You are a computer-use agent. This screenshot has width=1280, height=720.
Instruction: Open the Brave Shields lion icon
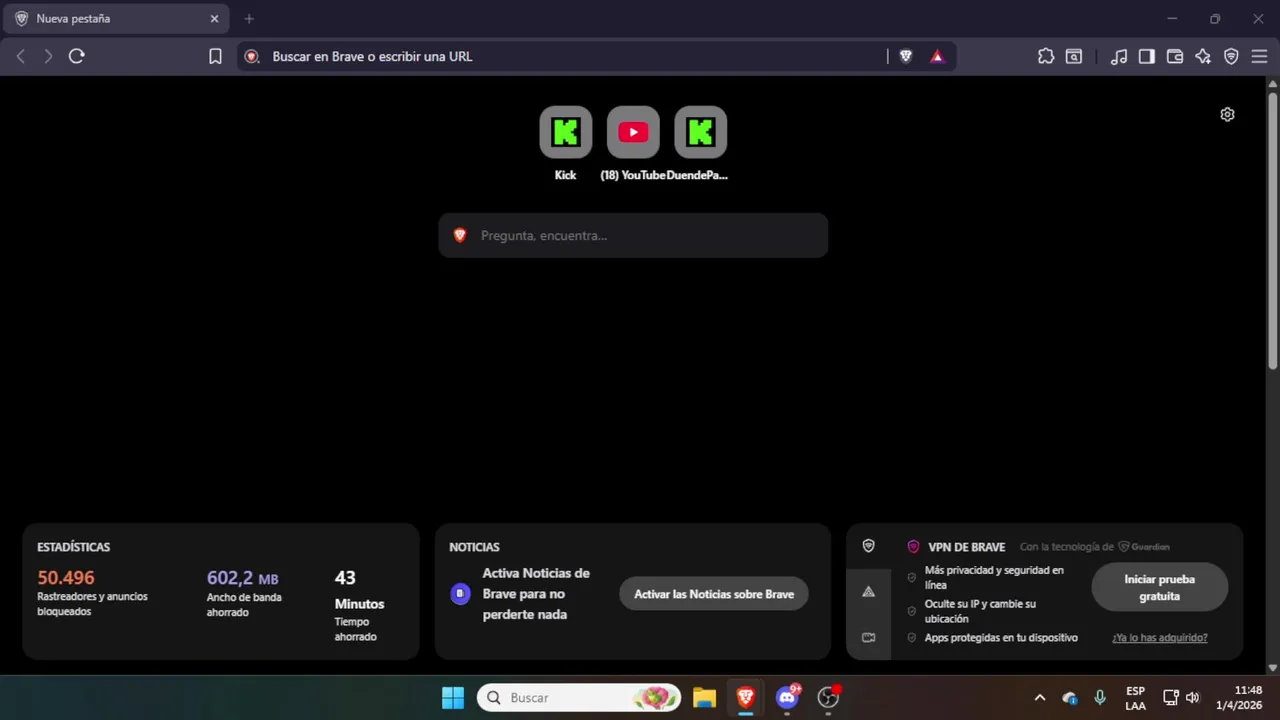906,56
